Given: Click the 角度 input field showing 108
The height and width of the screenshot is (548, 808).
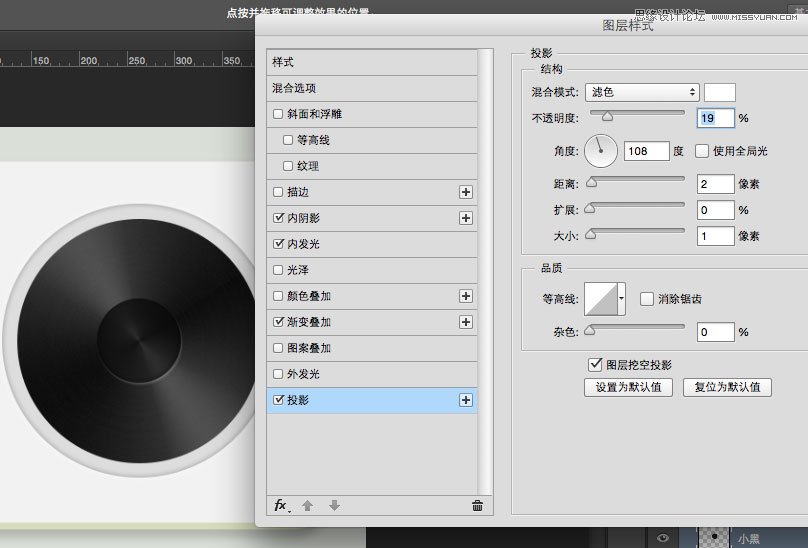Looking at the screenshot, I should point(646,151).
